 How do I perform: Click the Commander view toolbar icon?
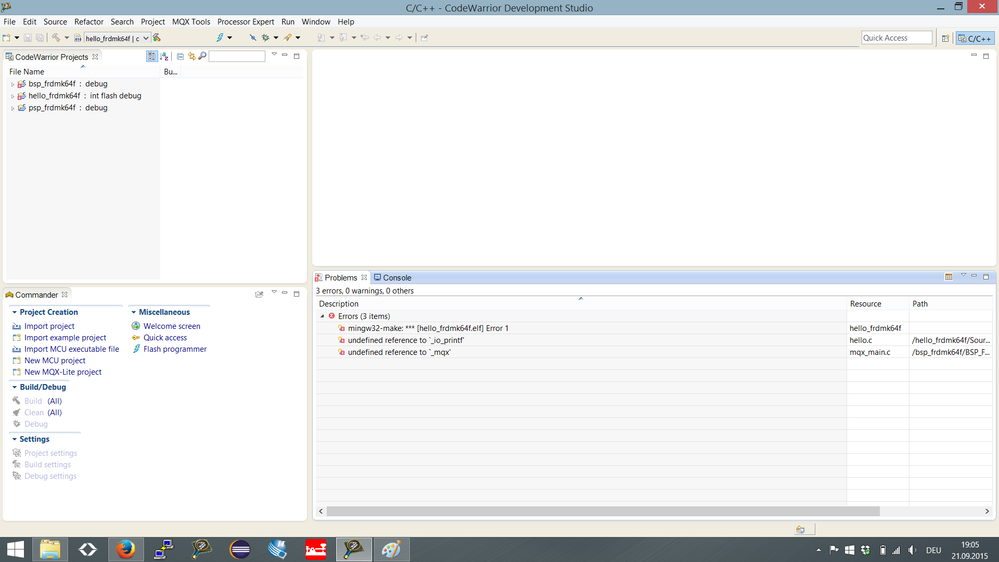(x=259, y=294)
